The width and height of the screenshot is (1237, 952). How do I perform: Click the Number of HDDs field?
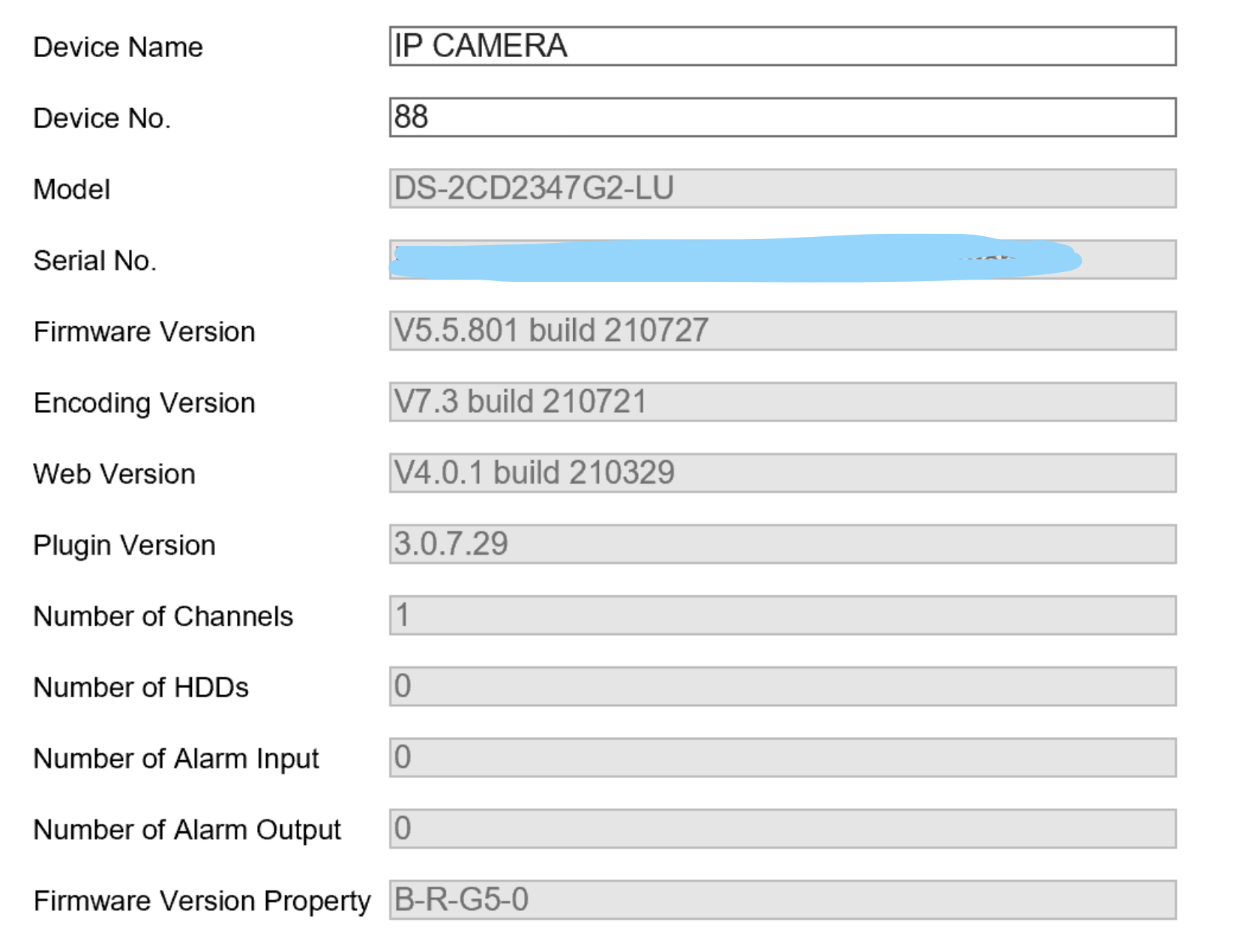pos(782,687)
